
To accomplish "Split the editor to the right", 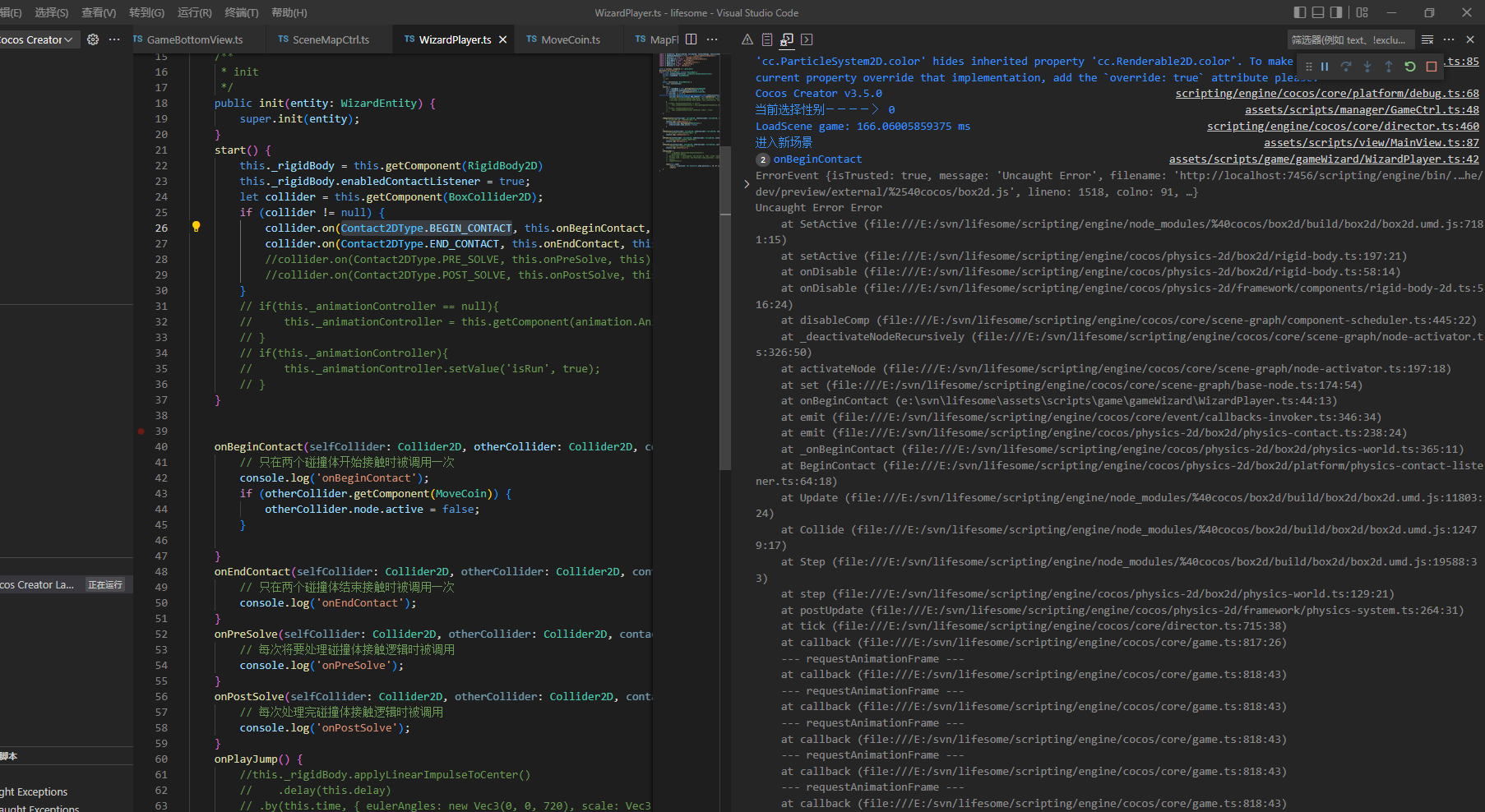I will (x=692, y=39).
